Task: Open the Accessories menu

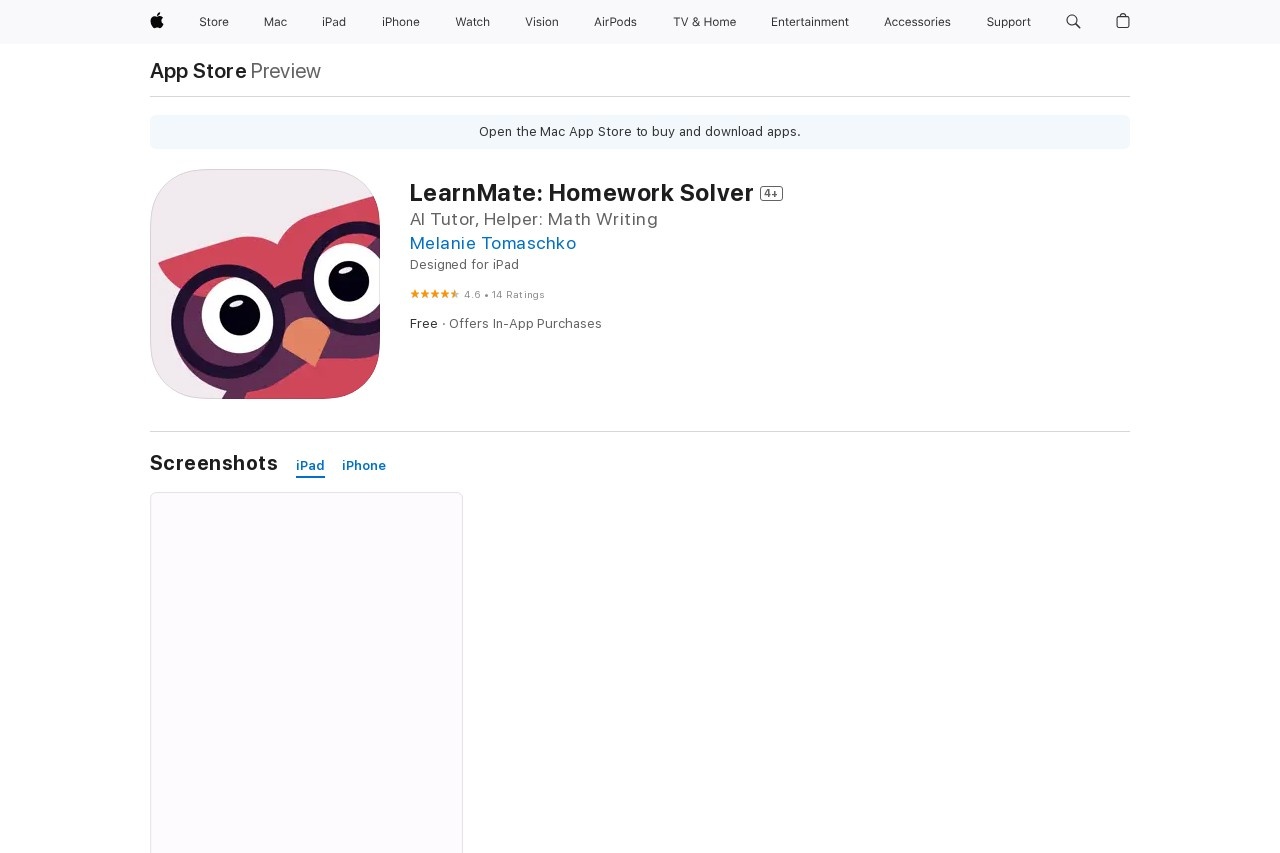Action: point(917,22)
